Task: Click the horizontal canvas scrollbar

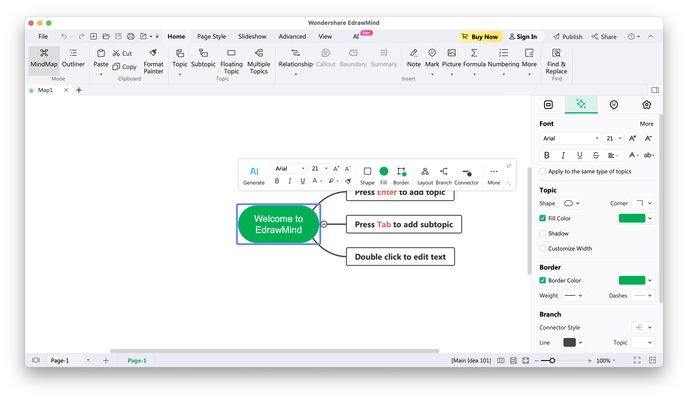Action: 274,351
